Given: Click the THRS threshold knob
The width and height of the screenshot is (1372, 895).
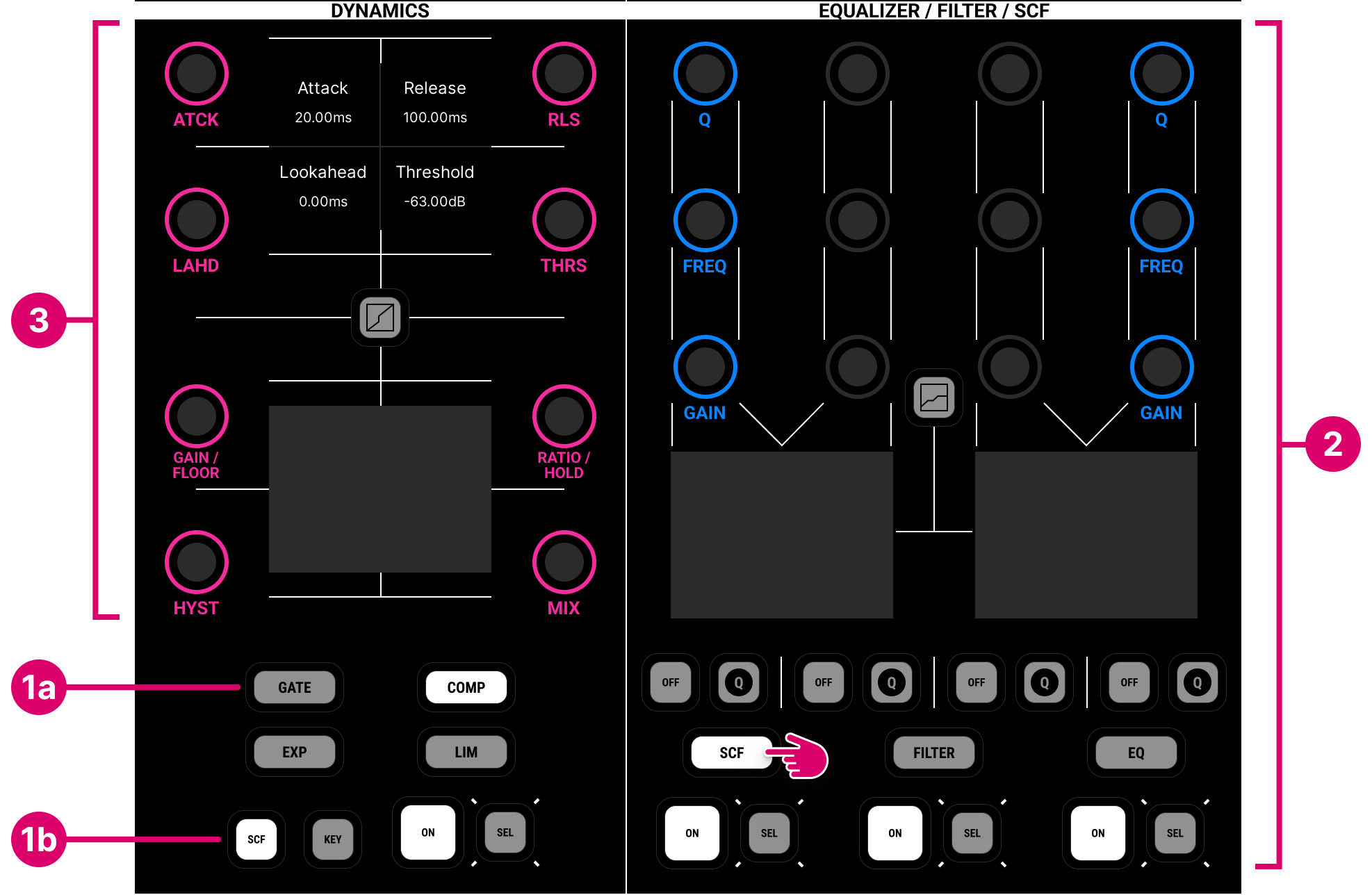Looking at the screenshot, I should coord(564,220).
